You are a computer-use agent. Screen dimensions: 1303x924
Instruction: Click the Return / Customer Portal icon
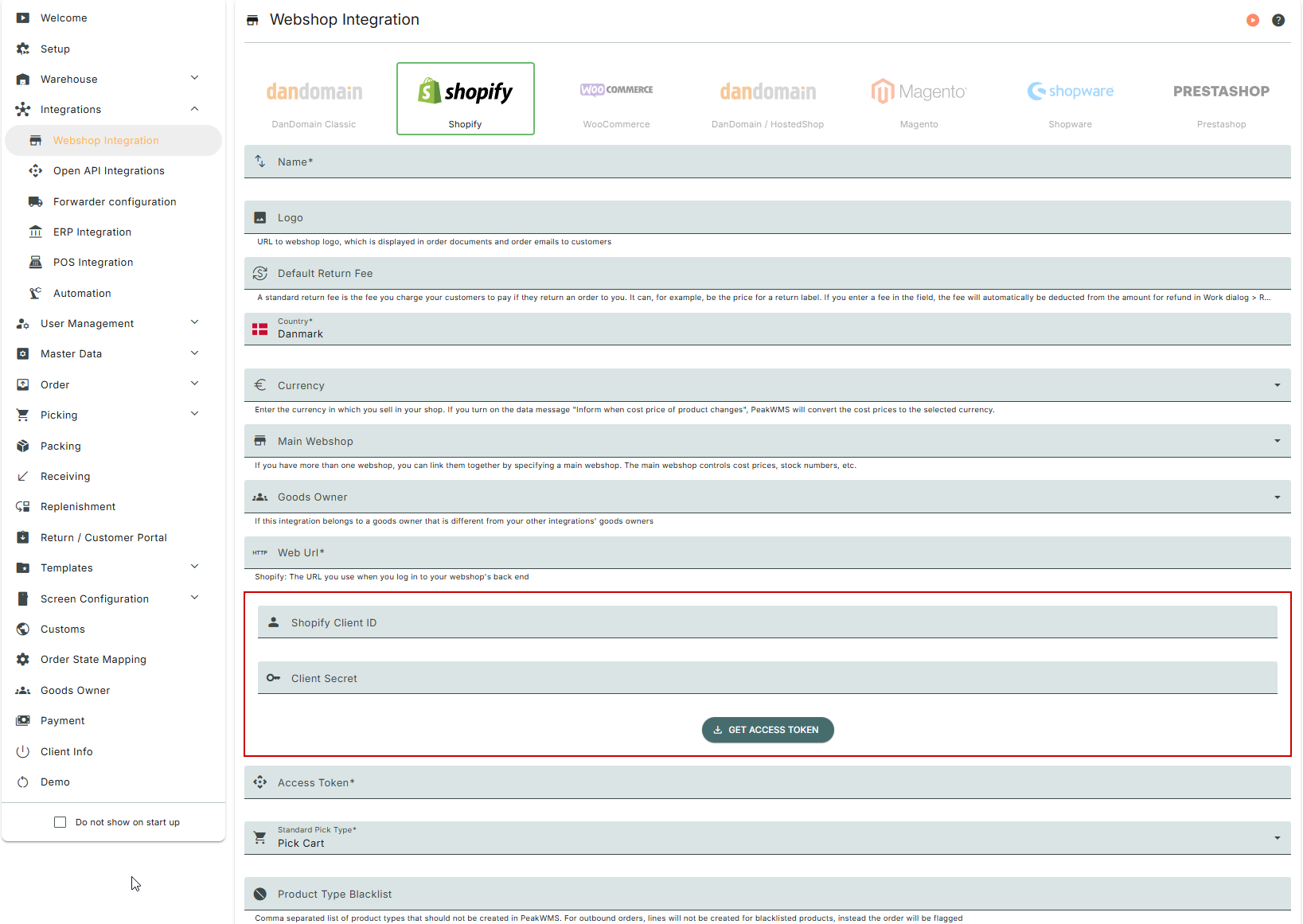coord(23,537)
